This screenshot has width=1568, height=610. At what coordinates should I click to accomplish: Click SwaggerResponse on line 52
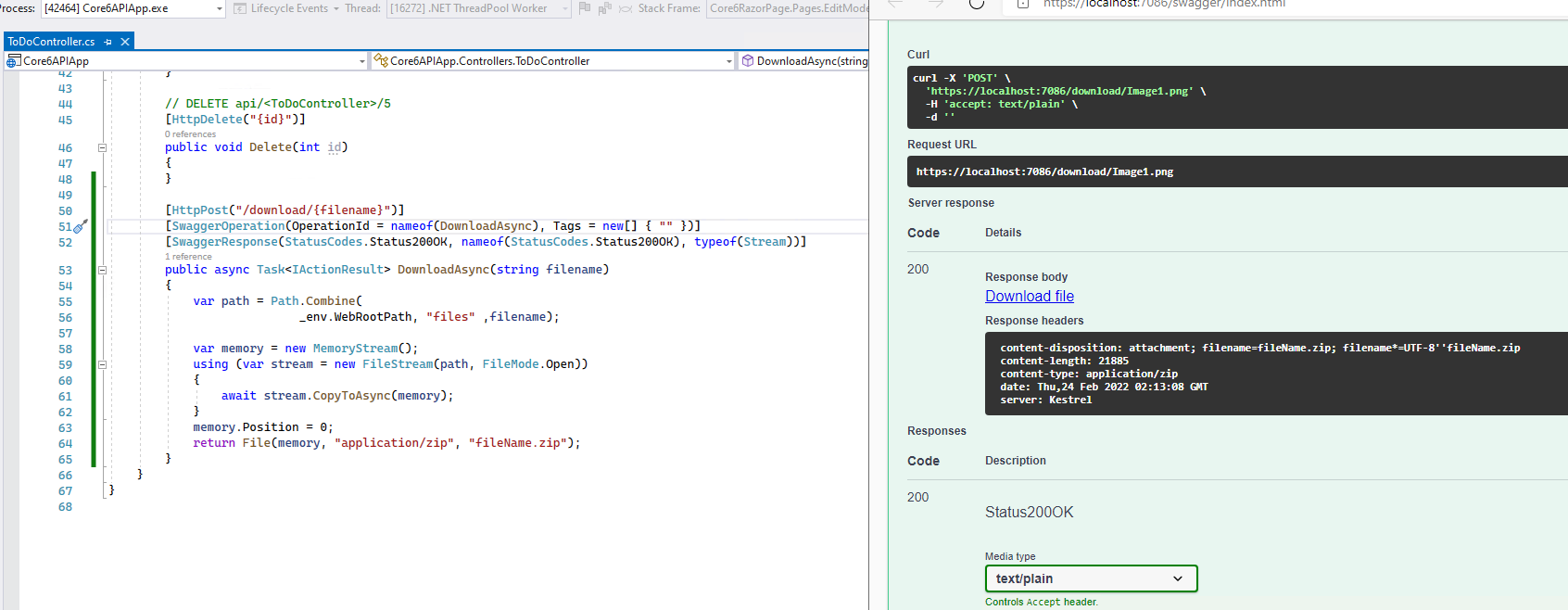click(x=225, y=242)
